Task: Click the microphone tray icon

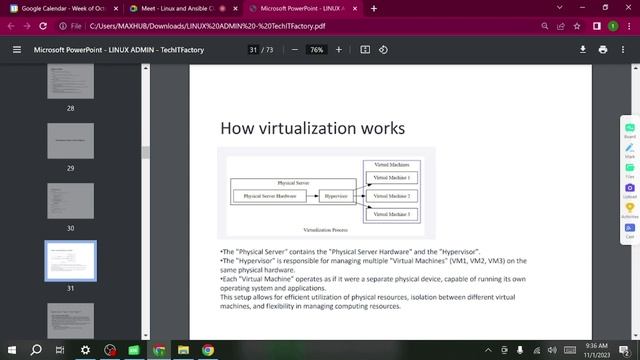Action: (520, 350)
